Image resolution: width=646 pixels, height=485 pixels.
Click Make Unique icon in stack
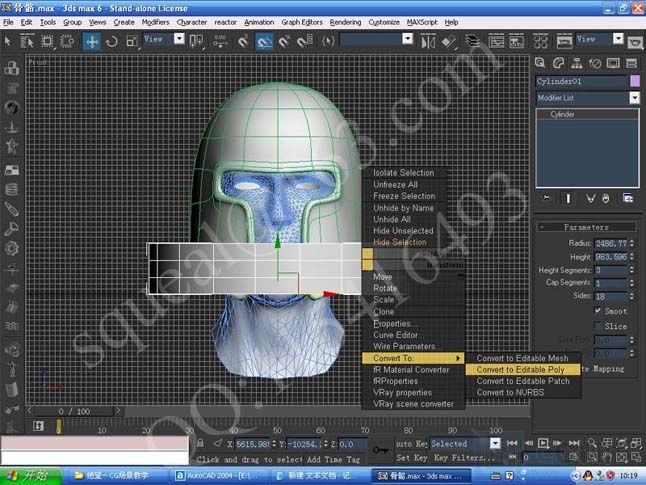coord(590,199)
